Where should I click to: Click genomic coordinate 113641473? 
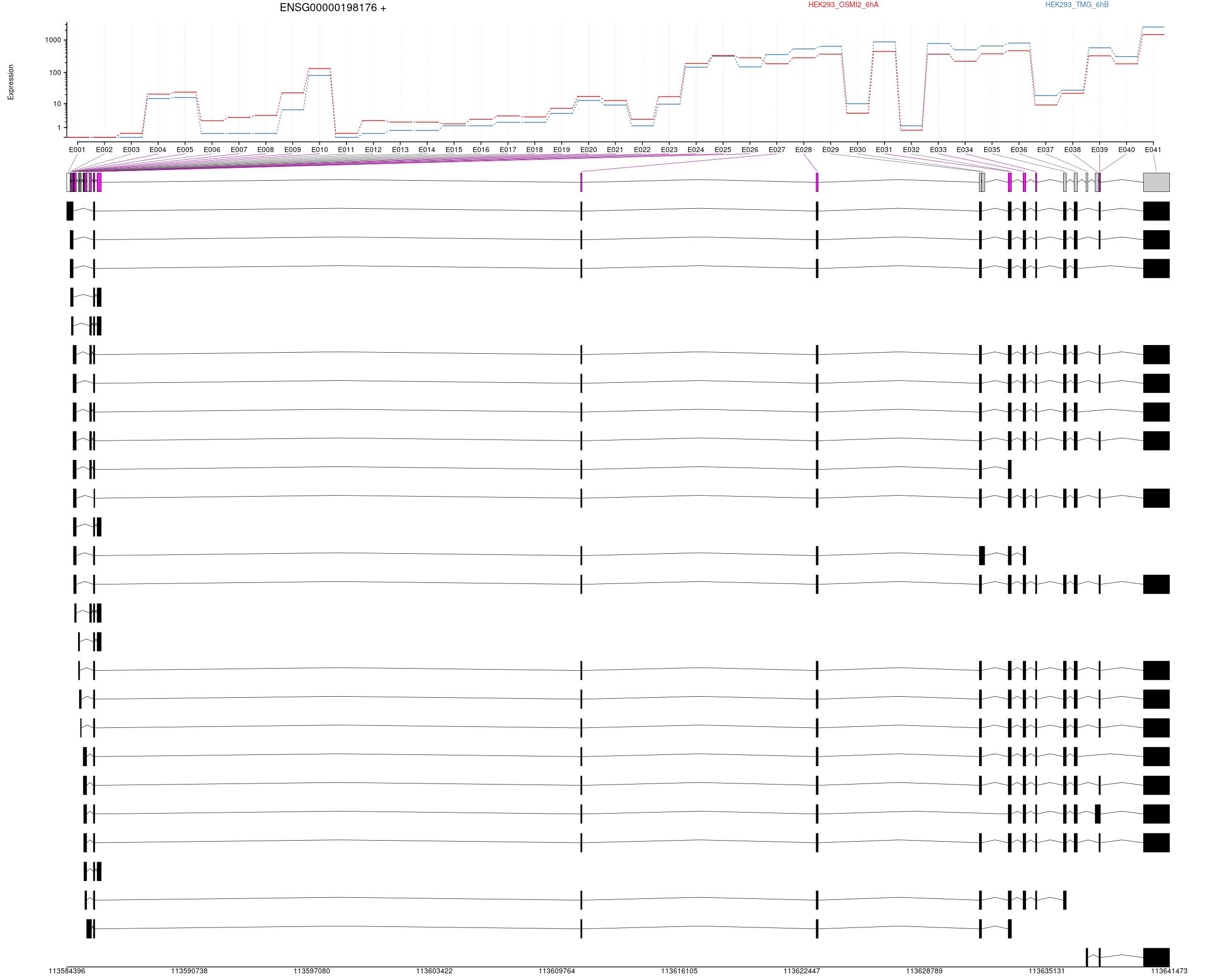(x=1169, y=971)
